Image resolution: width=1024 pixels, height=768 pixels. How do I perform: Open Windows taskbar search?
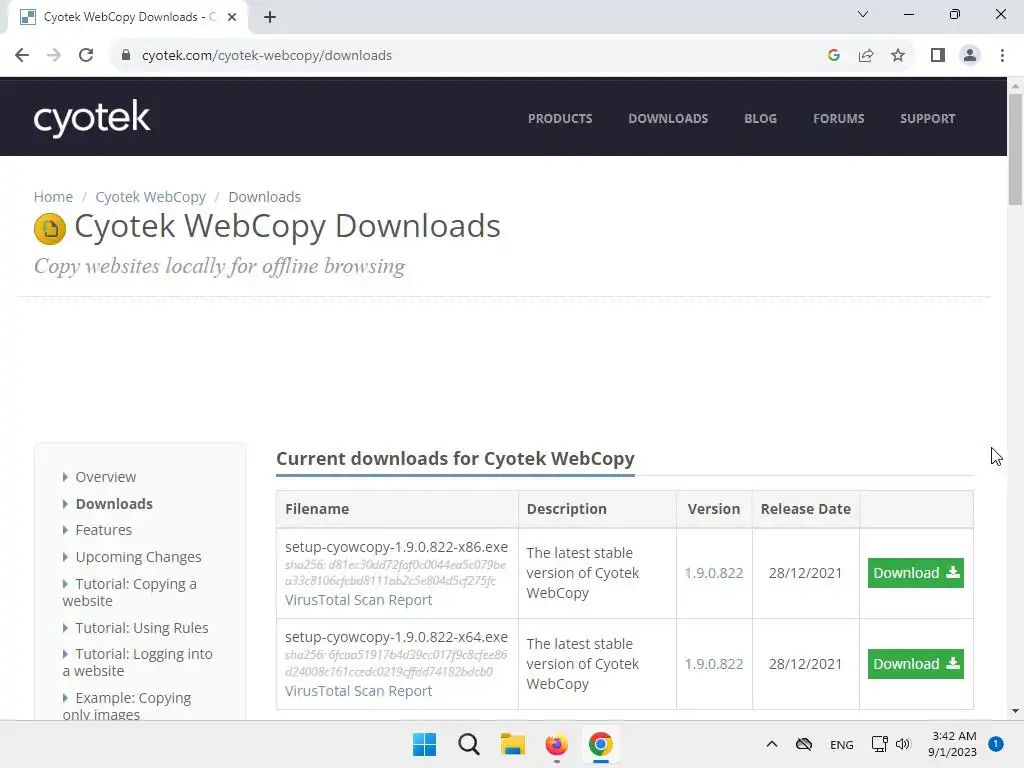coord(468,744)
